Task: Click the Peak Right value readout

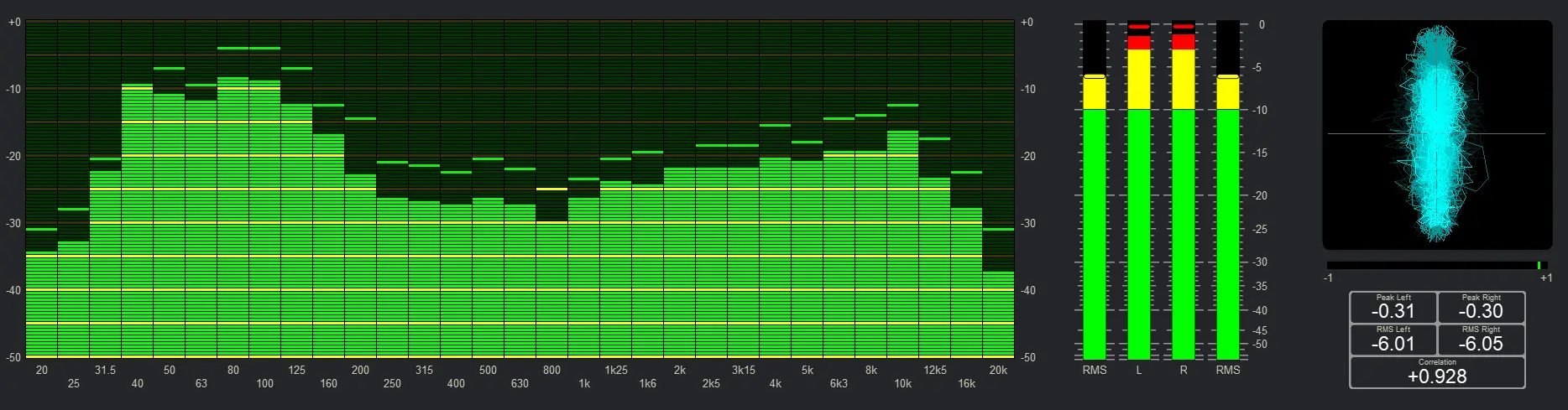Action: (1481, 308)
